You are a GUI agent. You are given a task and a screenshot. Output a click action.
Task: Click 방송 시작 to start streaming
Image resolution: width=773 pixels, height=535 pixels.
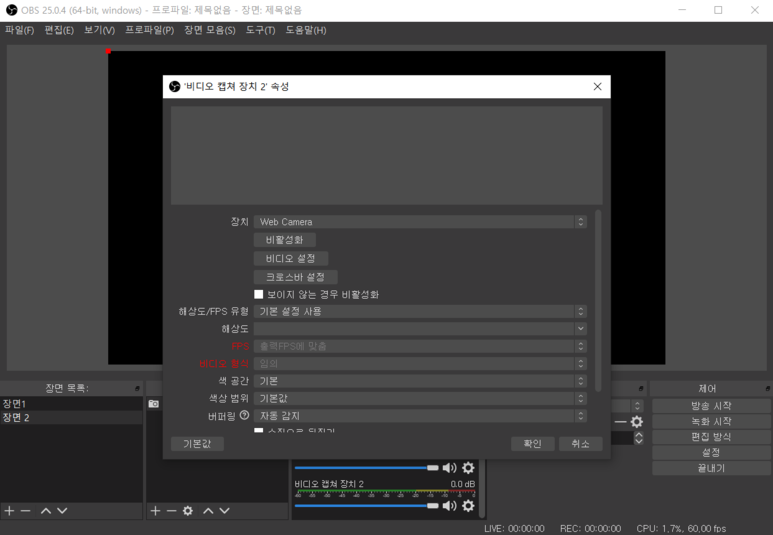pos(711,406)
